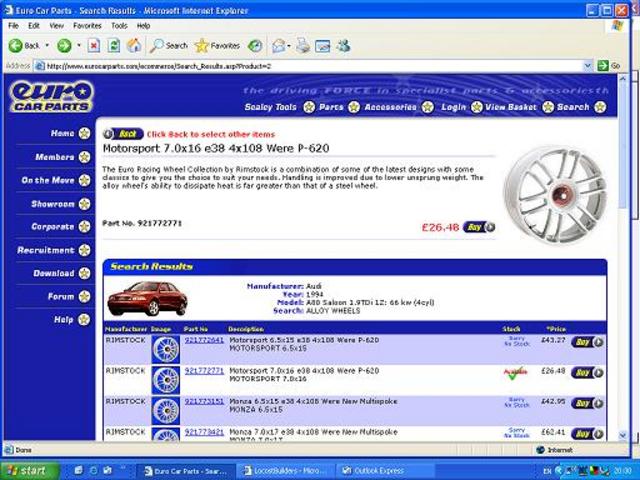
Task: Buy the Motorsport 6.5x15 wheel at £43.27
Action: pos(587,342)
